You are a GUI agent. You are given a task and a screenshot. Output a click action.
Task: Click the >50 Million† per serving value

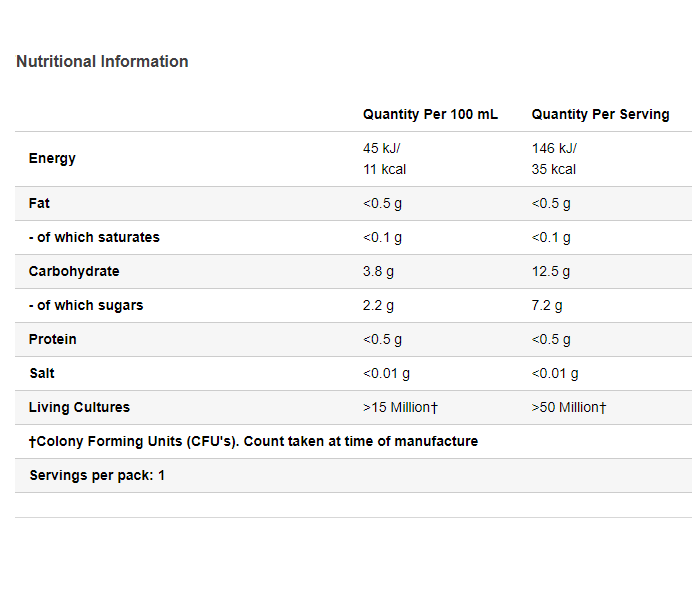click(569, 407)
